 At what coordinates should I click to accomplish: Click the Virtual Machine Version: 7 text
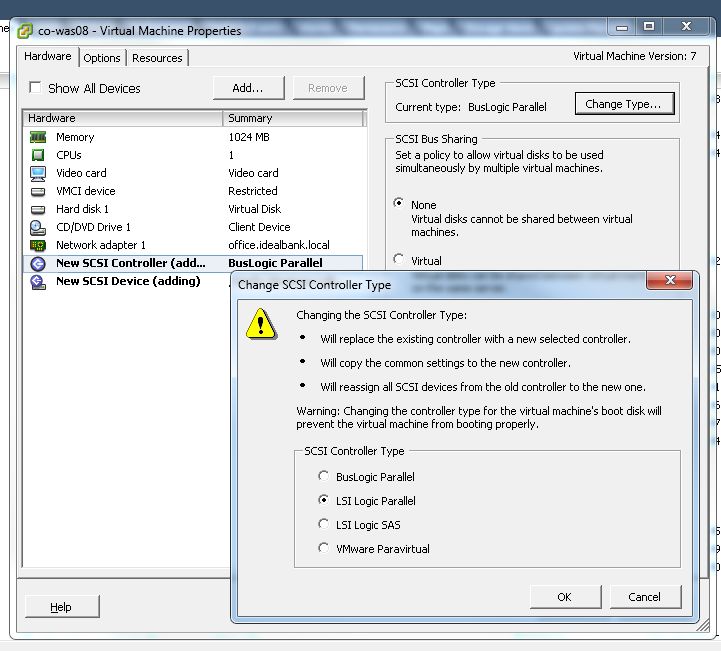pos(635,56)
